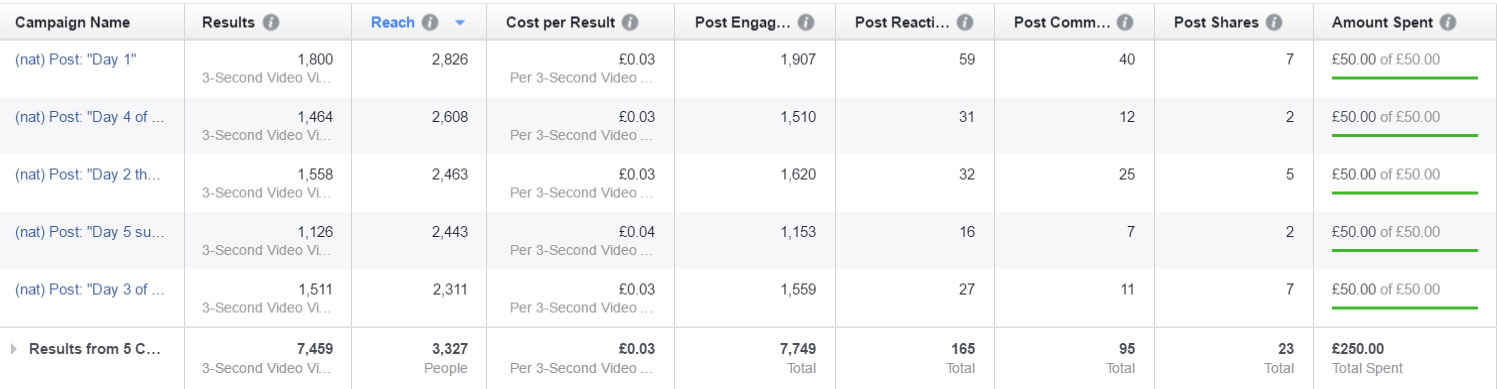Expand the Results from 5 Campaigns row
Image resolution: width=1497 pixels, height=389 pixels.
(x=14, y=349)
